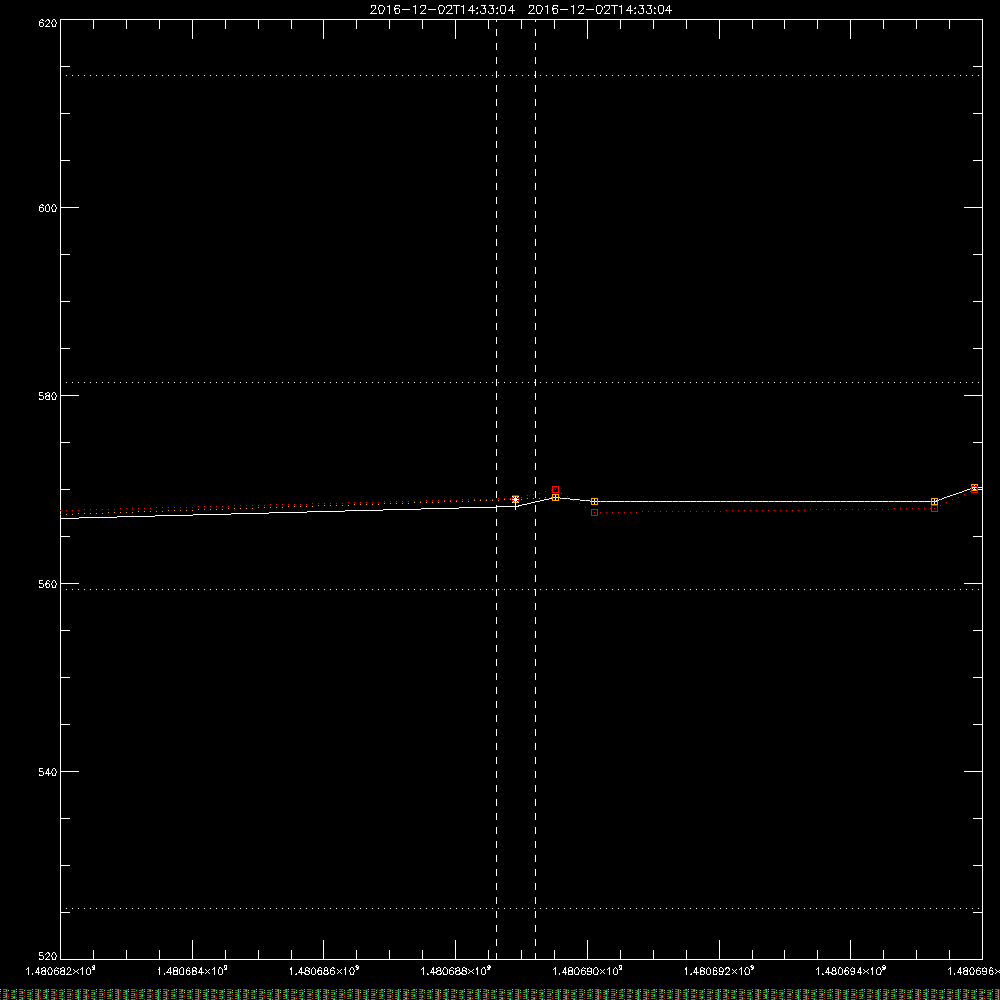The width and height of the screenshot is (1000, 1000).
Task: Click the 1.480694×10⁹ x-axis label
Action: tap(851, 971)
